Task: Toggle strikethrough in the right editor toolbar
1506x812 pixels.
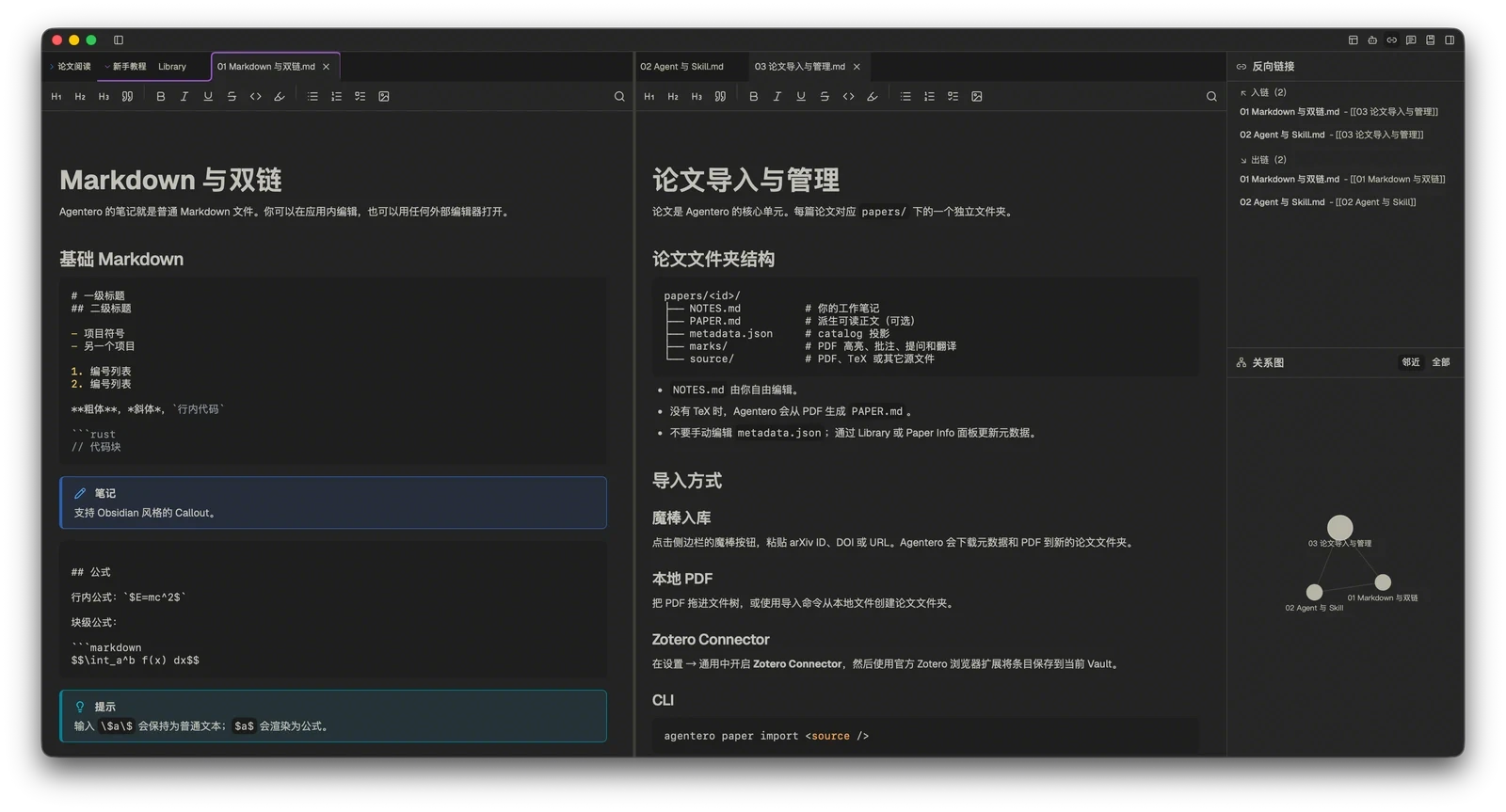Action: point(825,96)
